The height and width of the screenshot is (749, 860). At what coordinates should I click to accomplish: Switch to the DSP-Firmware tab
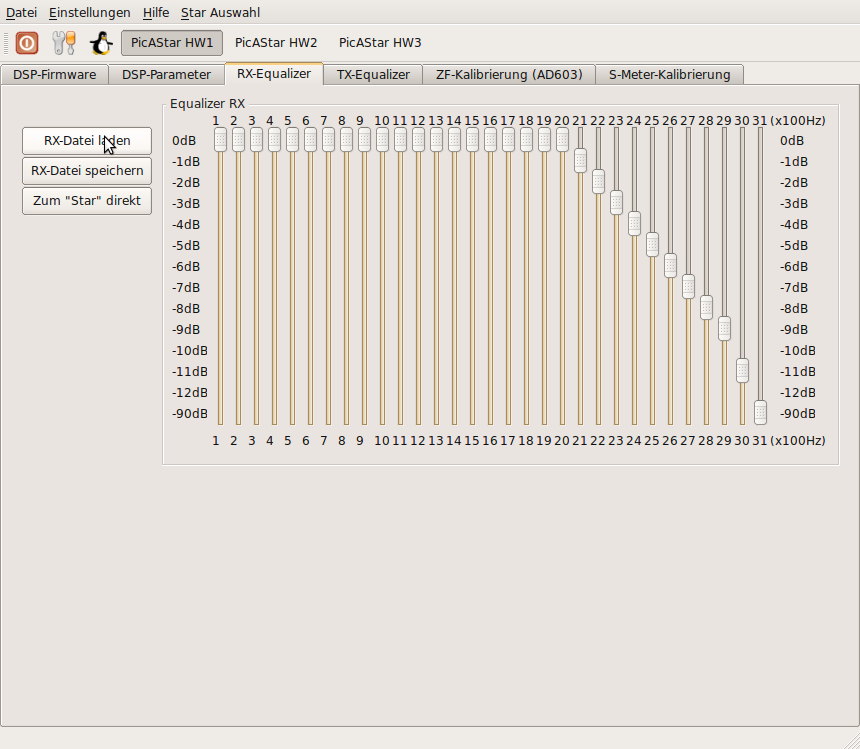[54, 75]
